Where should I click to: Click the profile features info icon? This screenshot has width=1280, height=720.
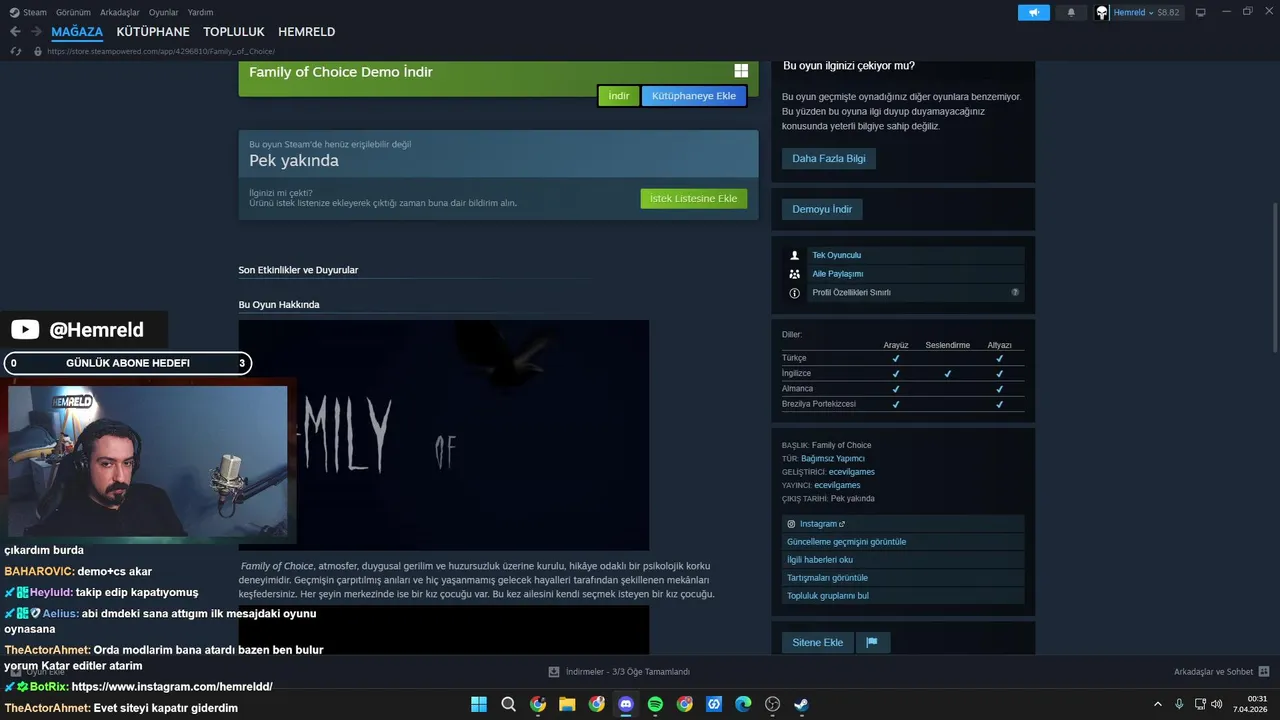pos(795,293)
